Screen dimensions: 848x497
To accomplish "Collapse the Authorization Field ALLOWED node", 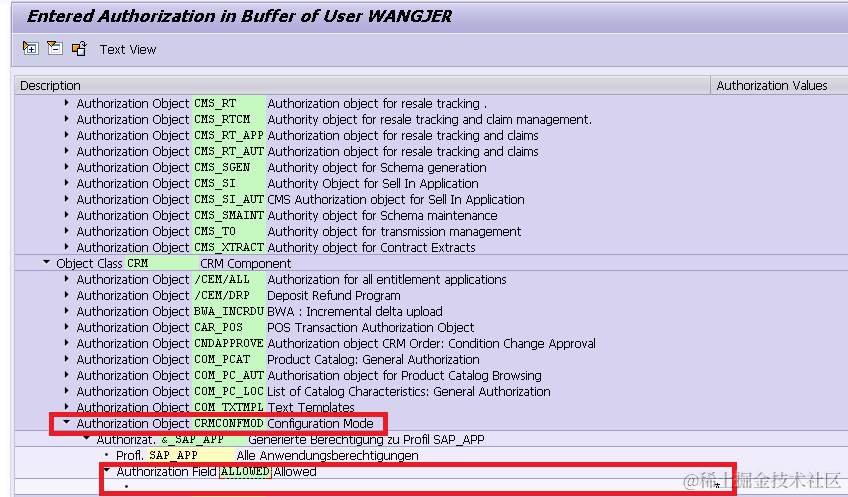I will (x=107, y=471).
